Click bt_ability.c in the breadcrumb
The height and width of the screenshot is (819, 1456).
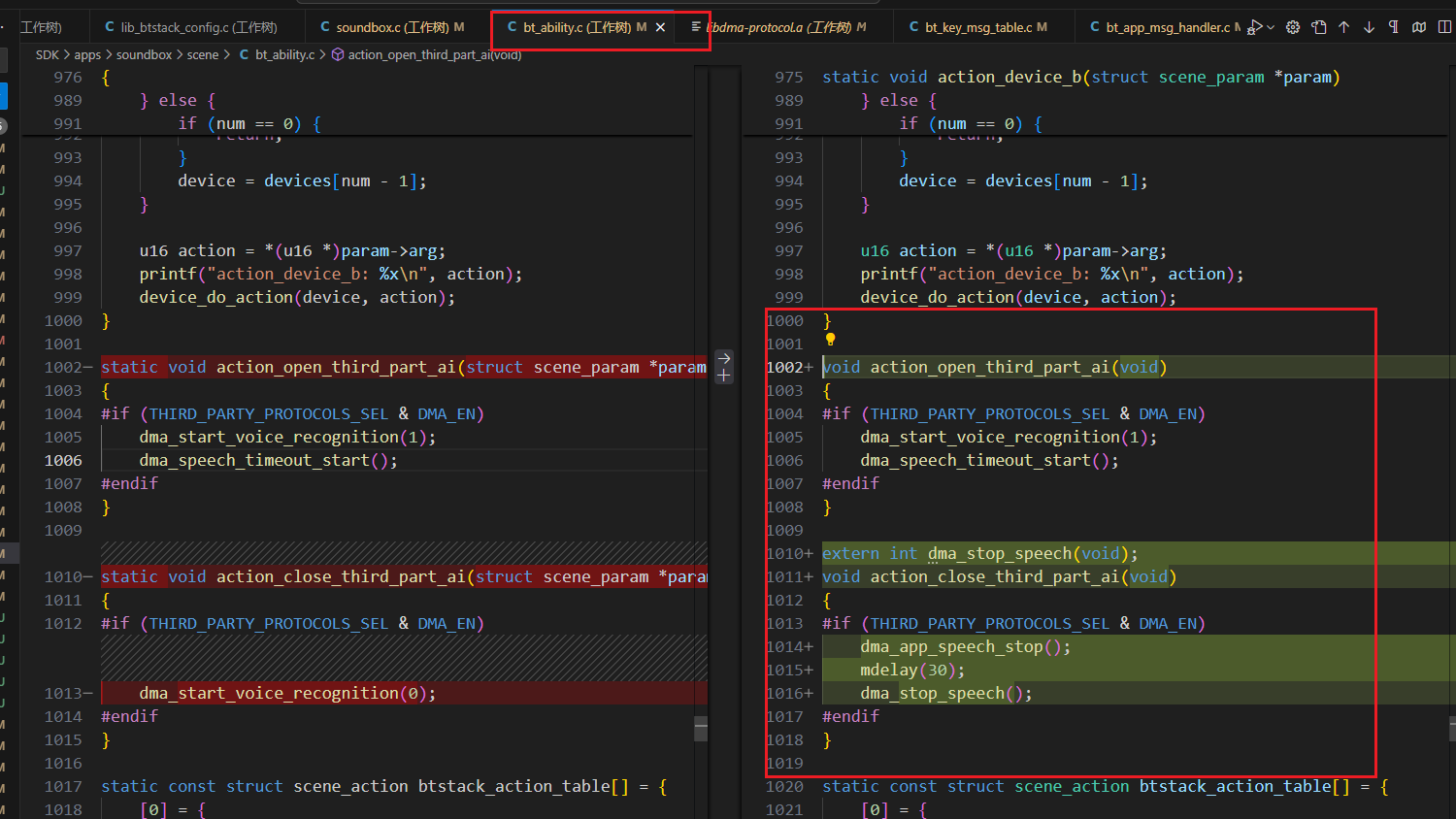284,54
